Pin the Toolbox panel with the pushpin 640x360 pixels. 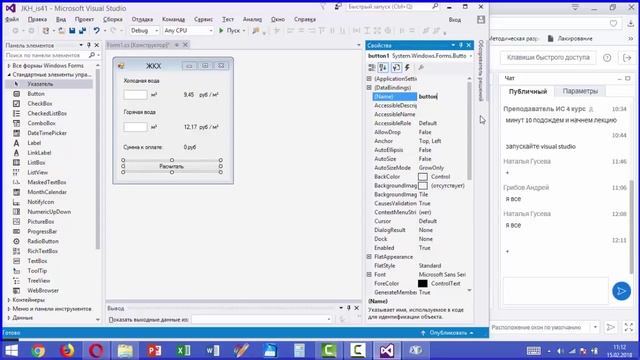click(89, 45)
